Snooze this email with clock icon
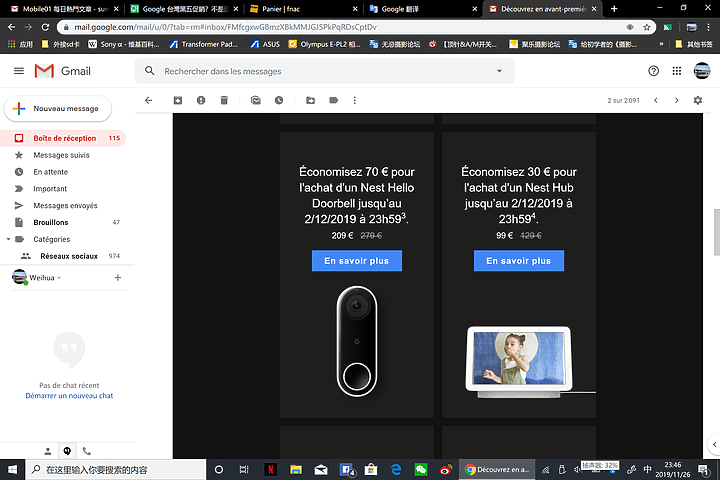The height and width of the screenshot is (480, 720). [279, 100]
